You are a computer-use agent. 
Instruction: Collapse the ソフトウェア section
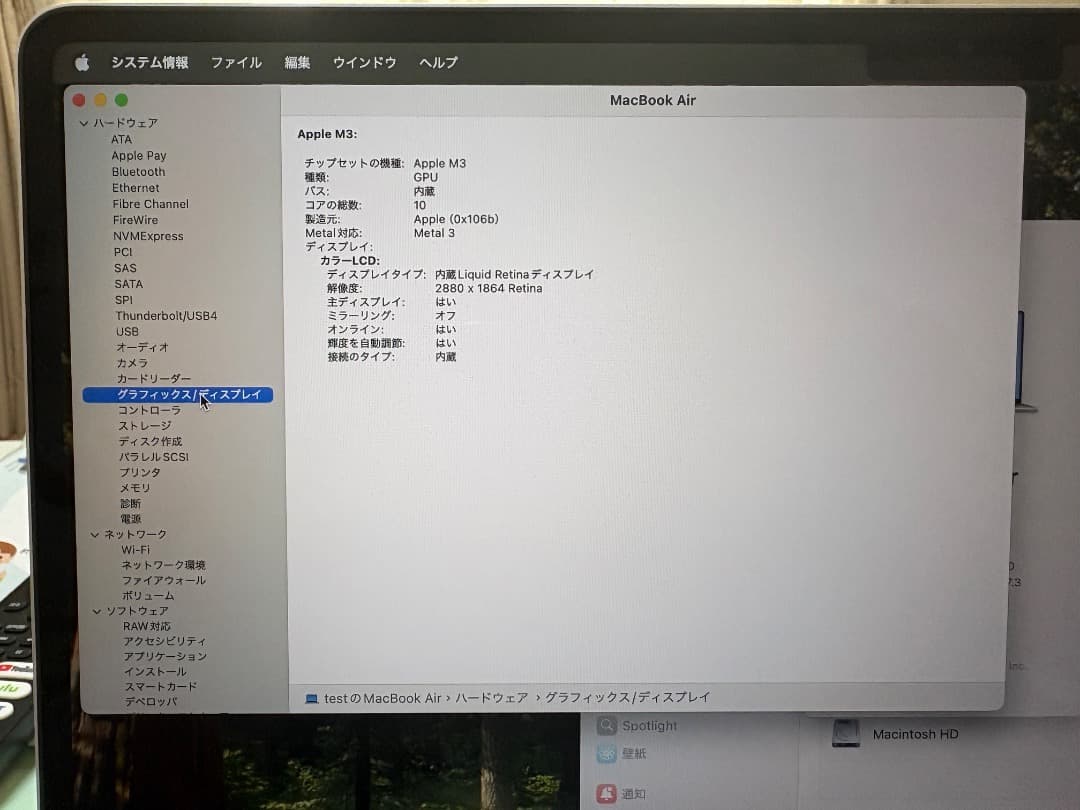tap(95, 610)
